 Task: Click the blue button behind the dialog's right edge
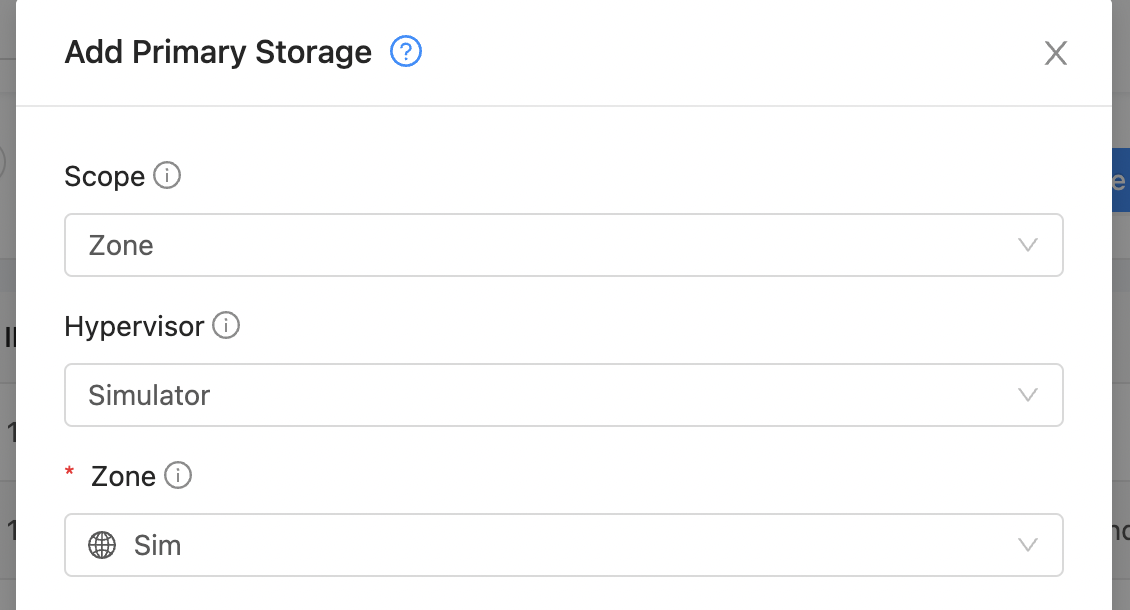pos(1121,180)
